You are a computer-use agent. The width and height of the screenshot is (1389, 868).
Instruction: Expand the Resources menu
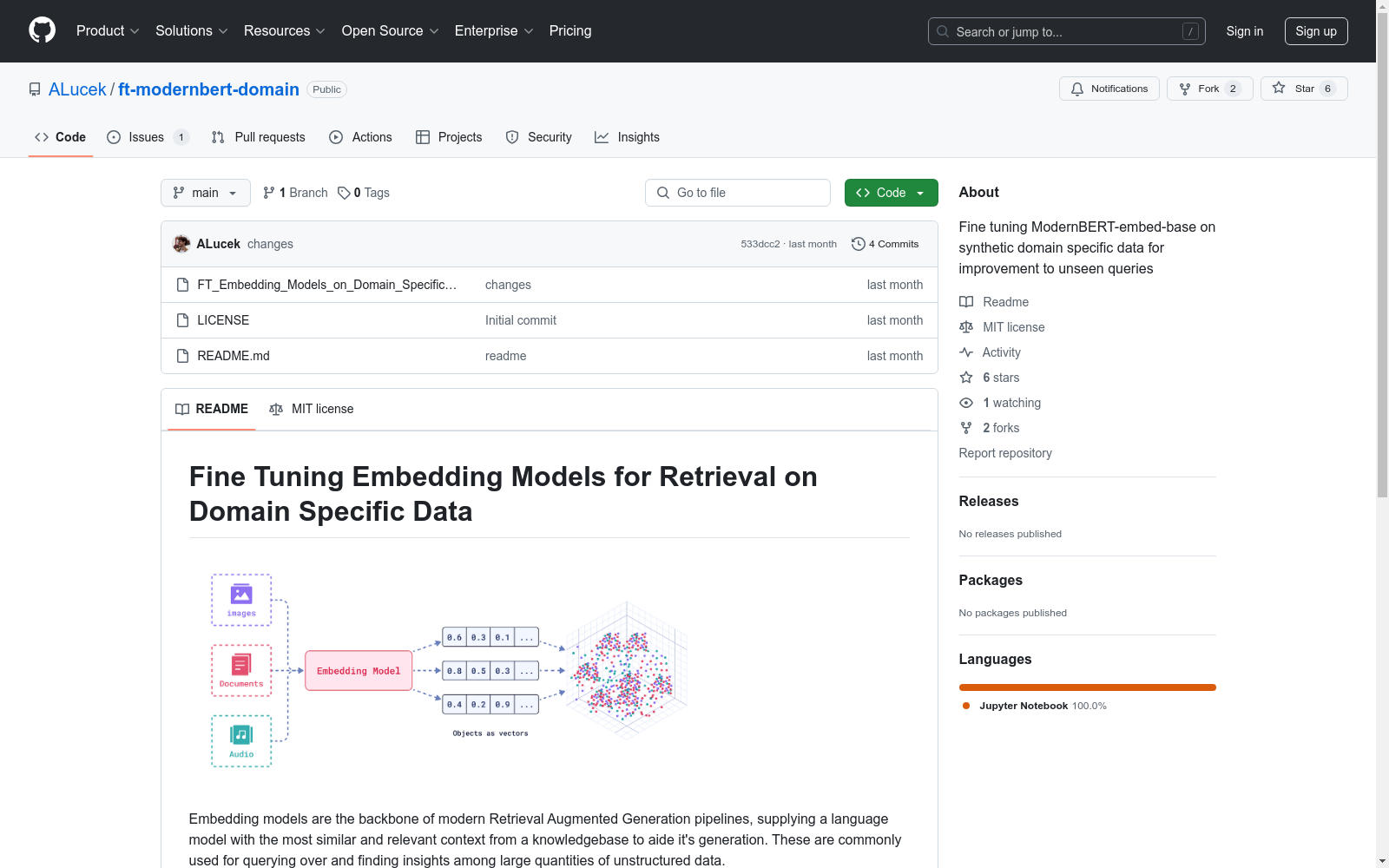pyautogui.click(x=285, y=31)
